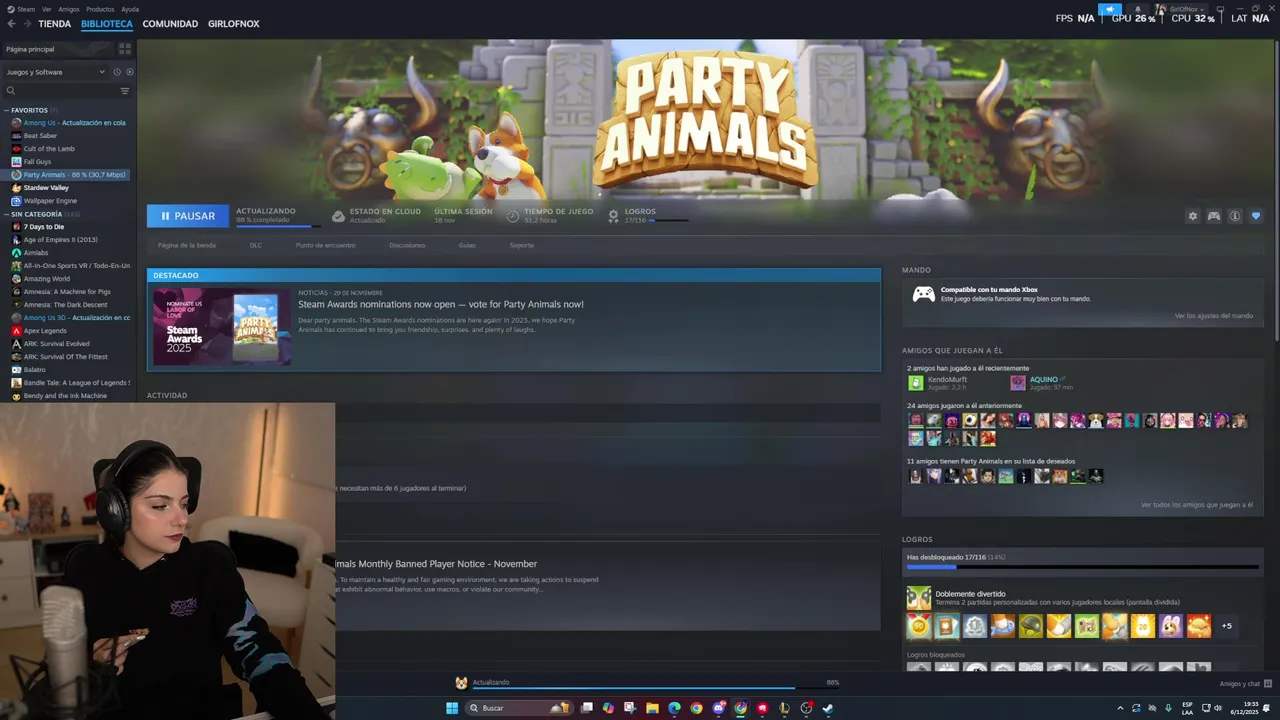1280x720 pixels.
Task: Click the Windows taskbar Buscar search box
Action: click(x=518, y=708)
